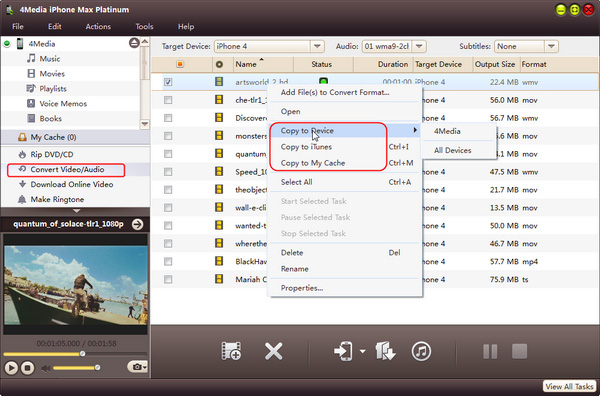Check the Speed_10 row checkbox
The width and height of the screenshot is (600, 396).
[168, 172]
